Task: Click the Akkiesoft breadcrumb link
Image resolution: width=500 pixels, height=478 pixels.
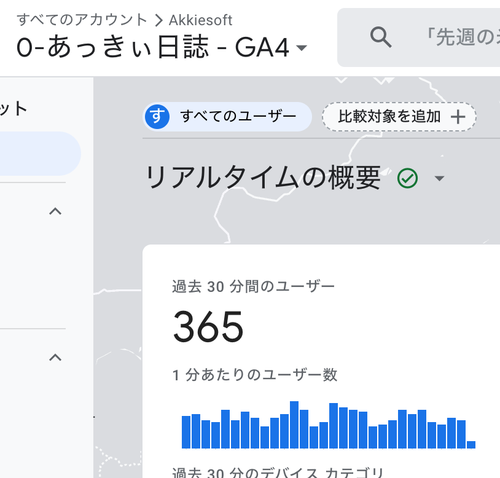Action: [x=200, y=20]
